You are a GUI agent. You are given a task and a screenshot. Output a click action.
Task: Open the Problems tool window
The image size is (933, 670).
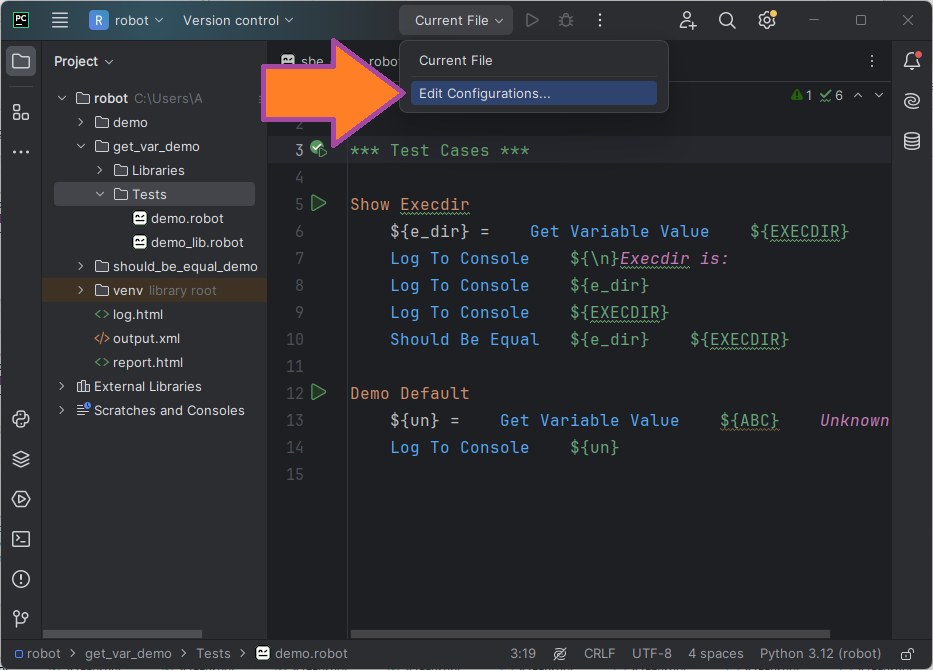tap(21, 579)
